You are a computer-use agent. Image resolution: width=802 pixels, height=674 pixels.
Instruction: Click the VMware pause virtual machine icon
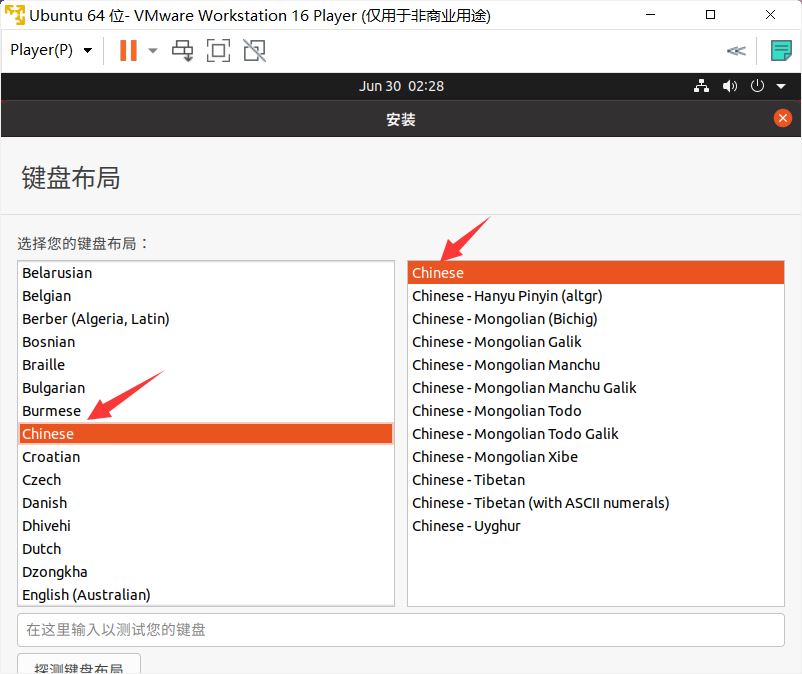pos(128,50)
